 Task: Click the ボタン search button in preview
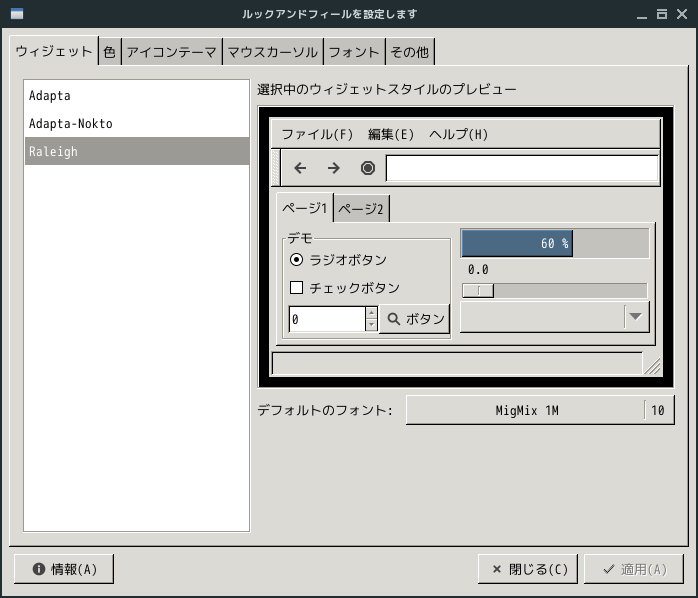[414, 318]
